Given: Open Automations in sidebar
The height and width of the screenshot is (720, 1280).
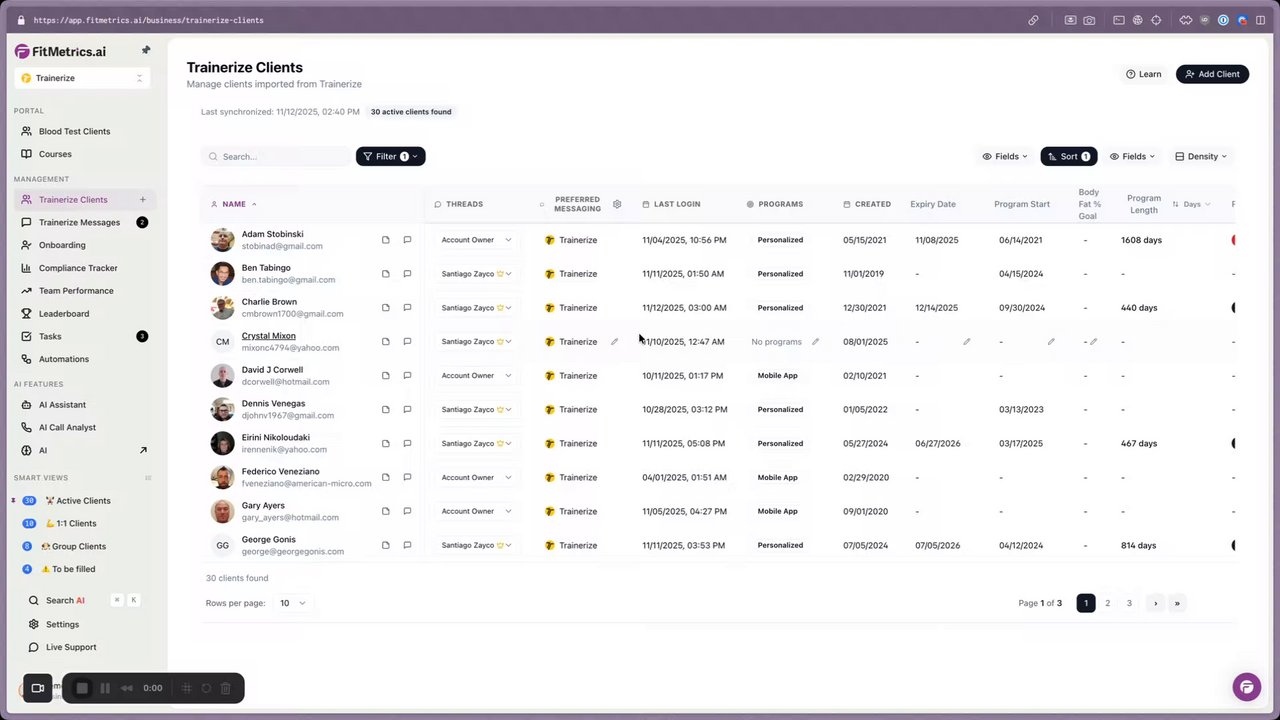Looking at the screenshot, I should pos(64,359).
